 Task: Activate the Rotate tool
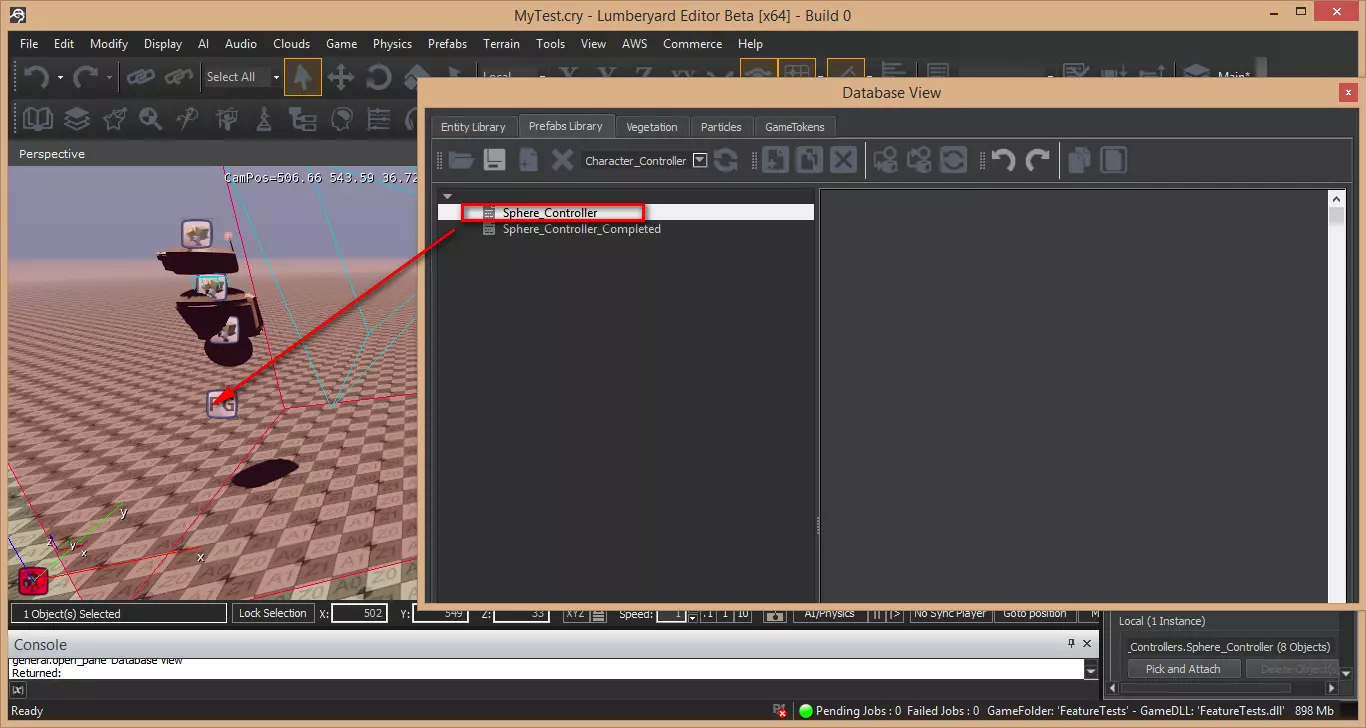tap(379, 77)
